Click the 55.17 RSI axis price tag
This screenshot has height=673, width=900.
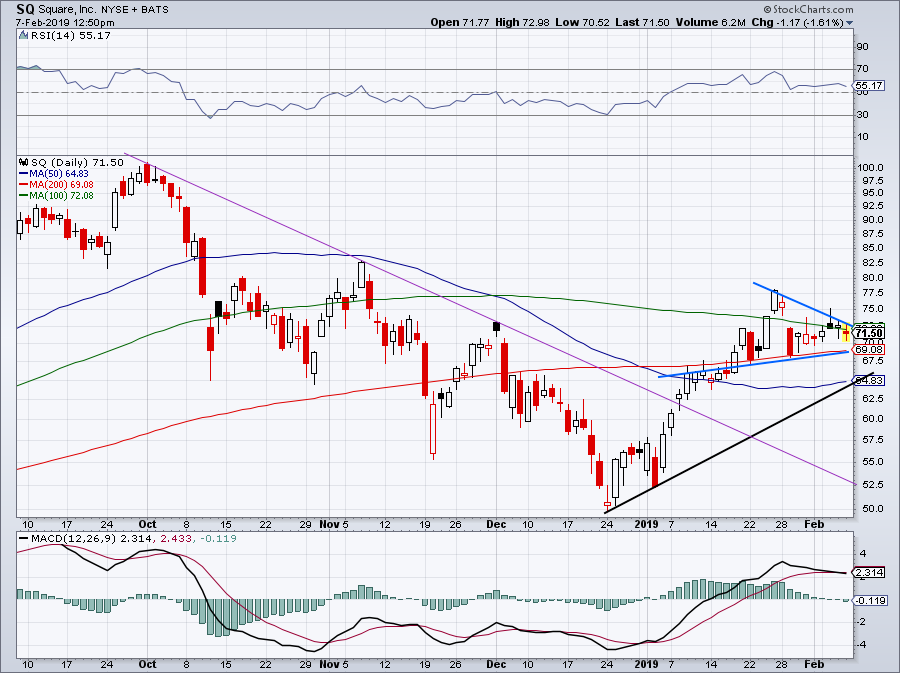[x=869, y=86]
